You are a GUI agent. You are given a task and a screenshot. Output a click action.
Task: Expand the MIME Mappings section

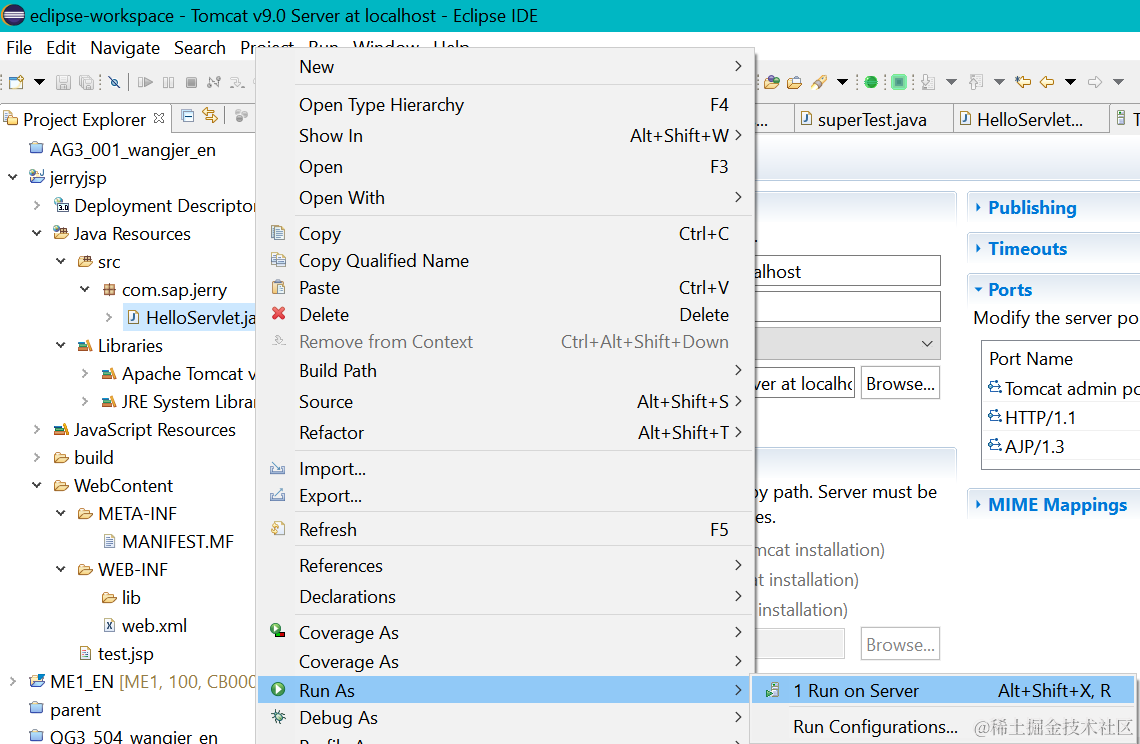click(978, 505)
